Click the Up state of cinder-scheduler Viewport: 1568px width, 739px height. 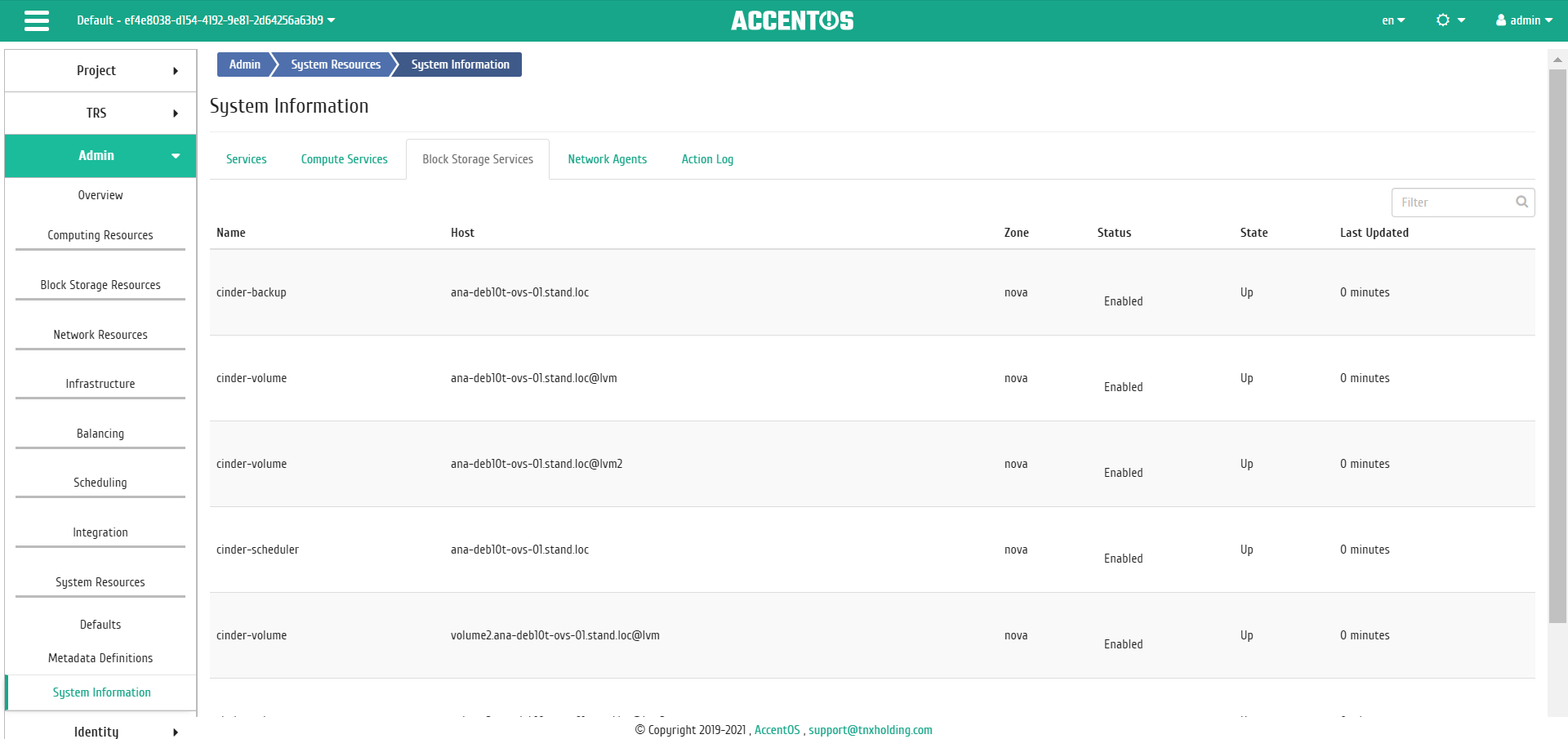(x=1246, y=550)
